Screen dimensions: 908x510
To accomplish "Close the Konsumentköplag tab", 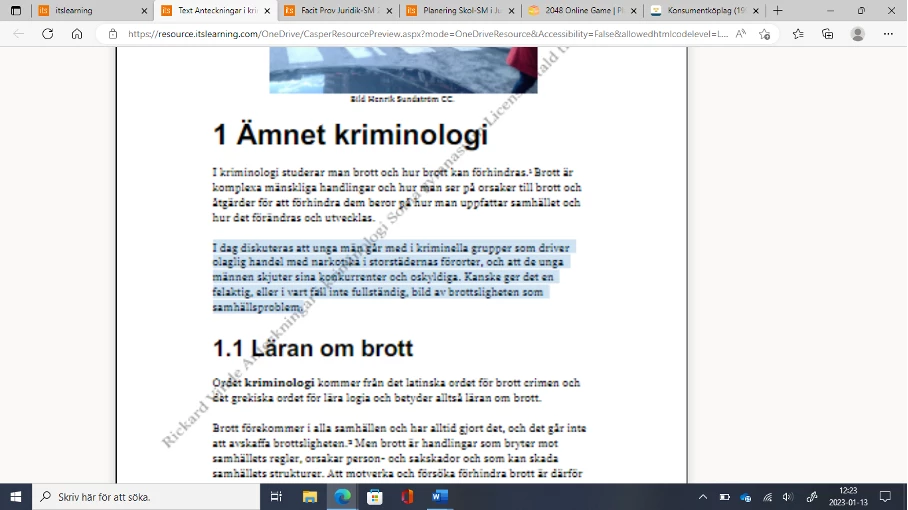I will (x=756, y=11).
